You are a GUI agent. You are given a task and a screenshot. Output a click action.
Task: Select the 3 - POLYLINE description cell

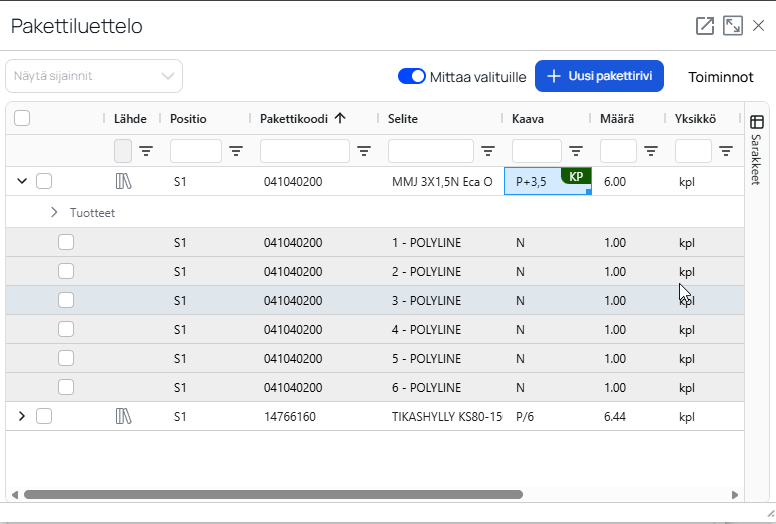[x=426, y=300]
